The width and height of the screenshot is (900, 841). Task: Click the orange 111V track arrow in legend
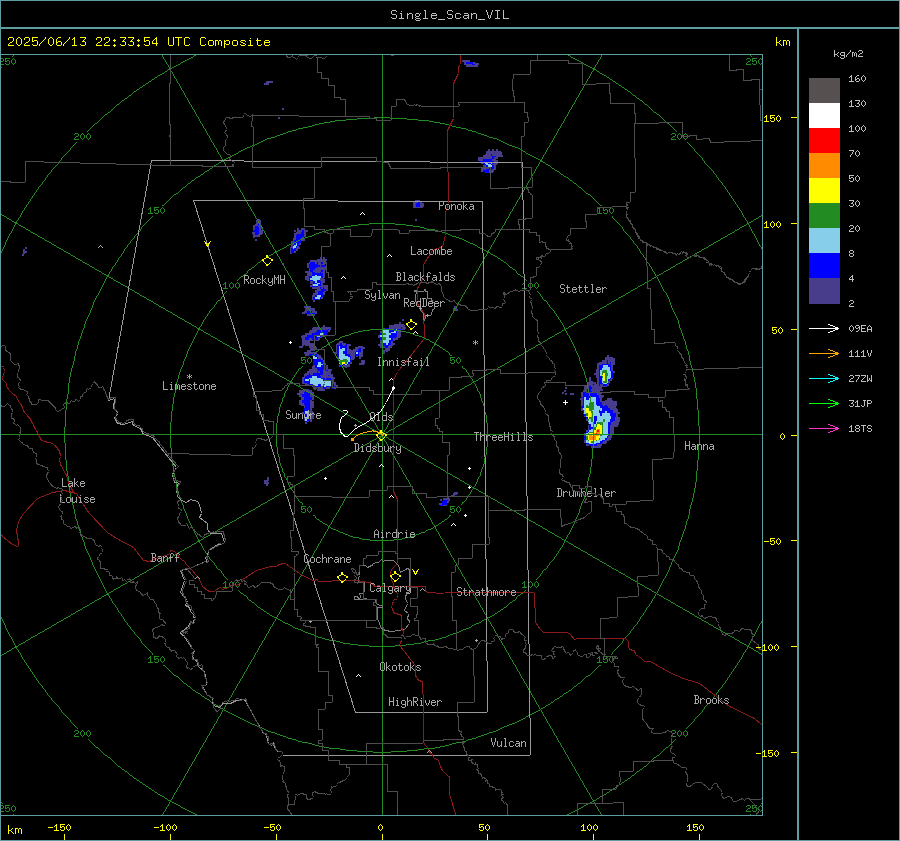coord(824,354)
